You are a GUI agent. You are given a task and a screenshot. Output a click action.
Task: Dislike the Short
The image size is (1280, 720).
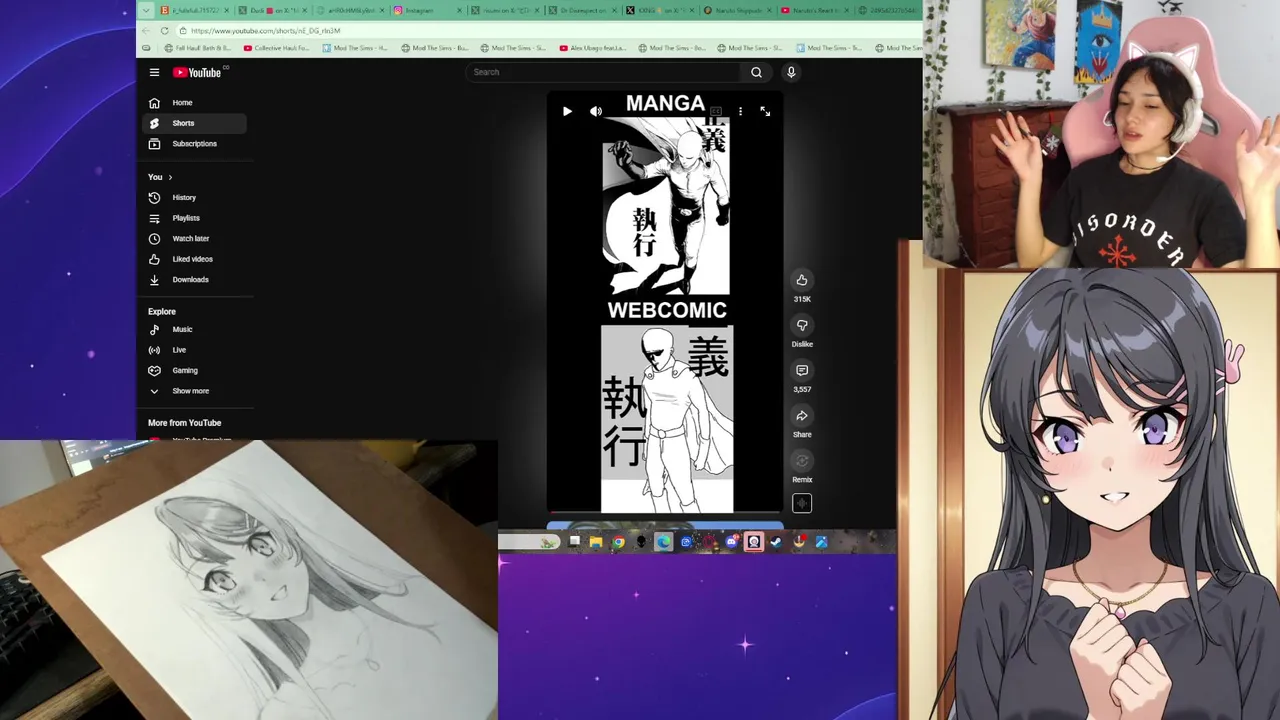tap(802, 325)
